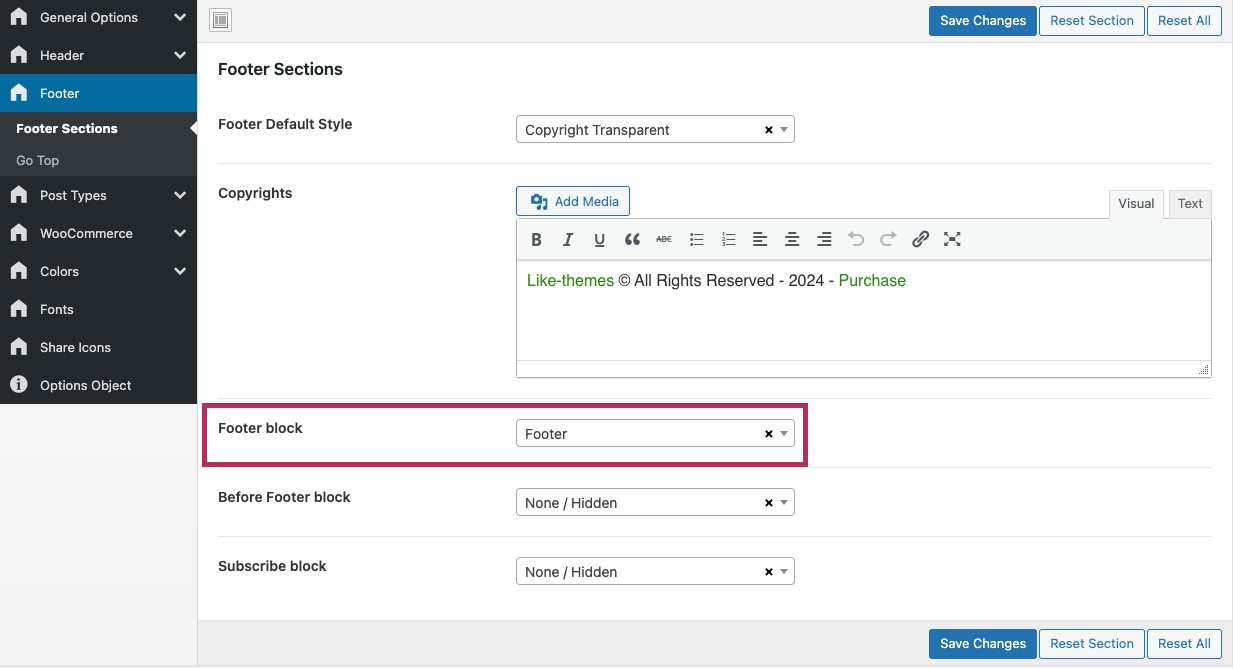
Task: Insert a hyperlink using link icon
Action: pos(920,239)
